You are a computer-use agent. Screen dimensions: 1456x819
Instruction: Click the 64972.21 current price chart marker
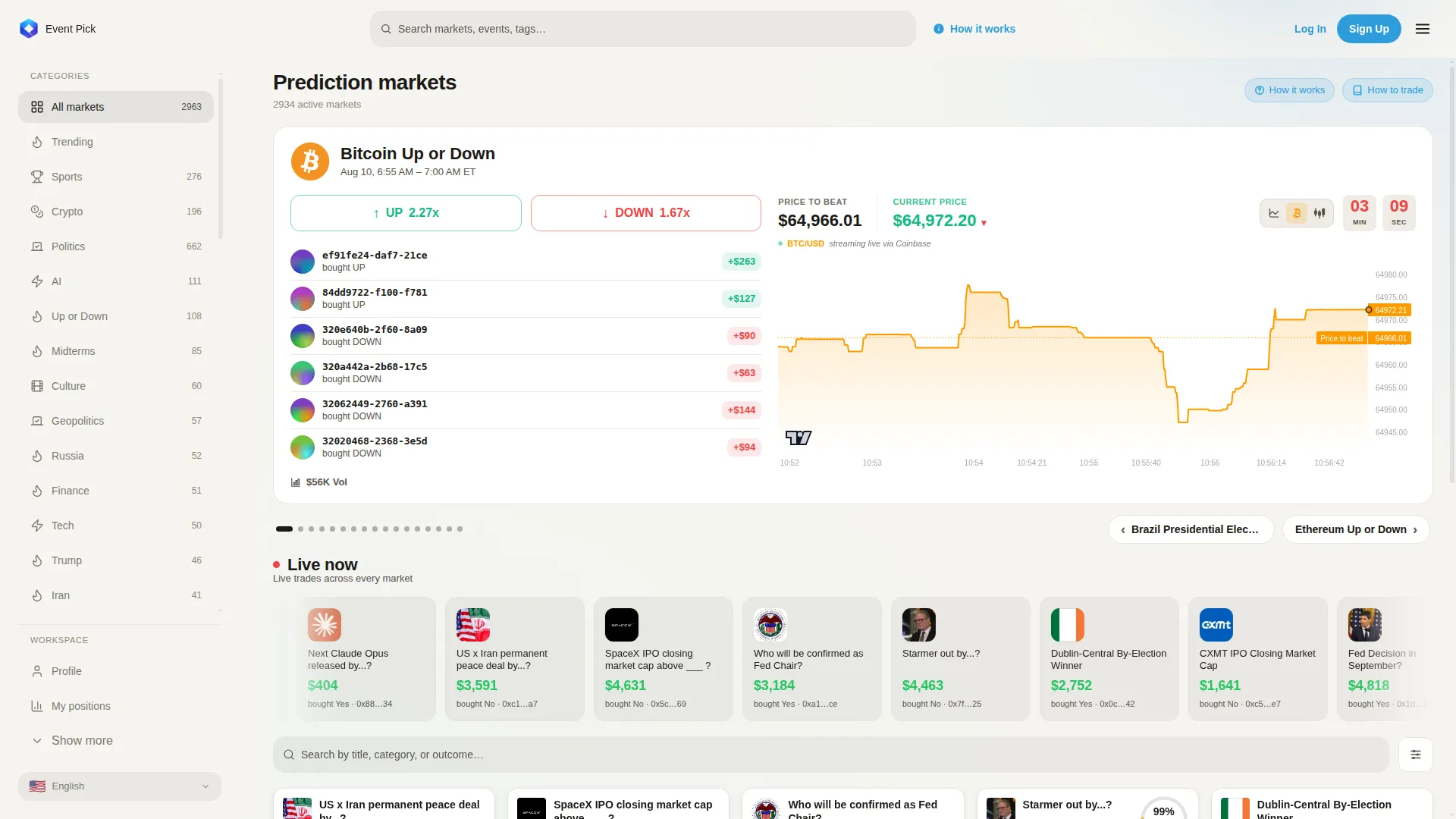[x=1389, y=310]
